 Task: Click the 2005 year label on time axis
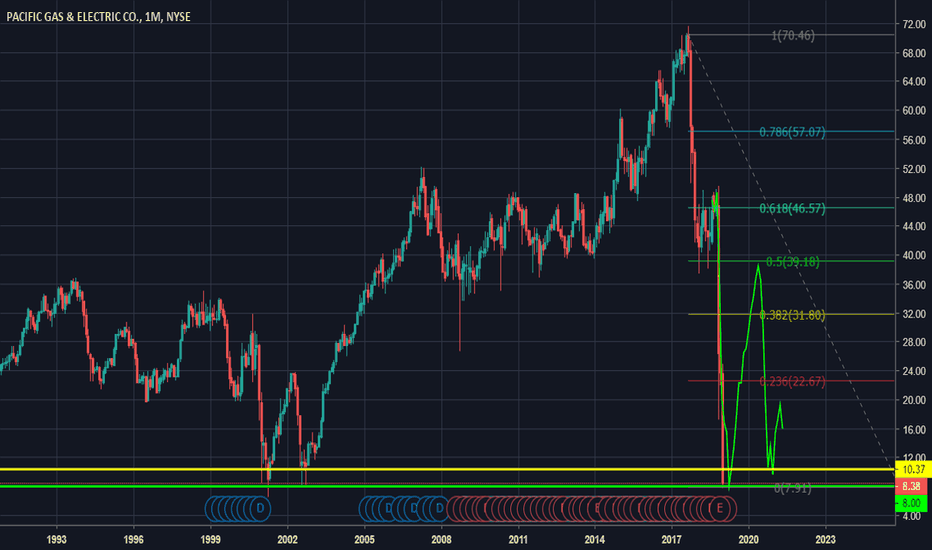pos(364,540)
